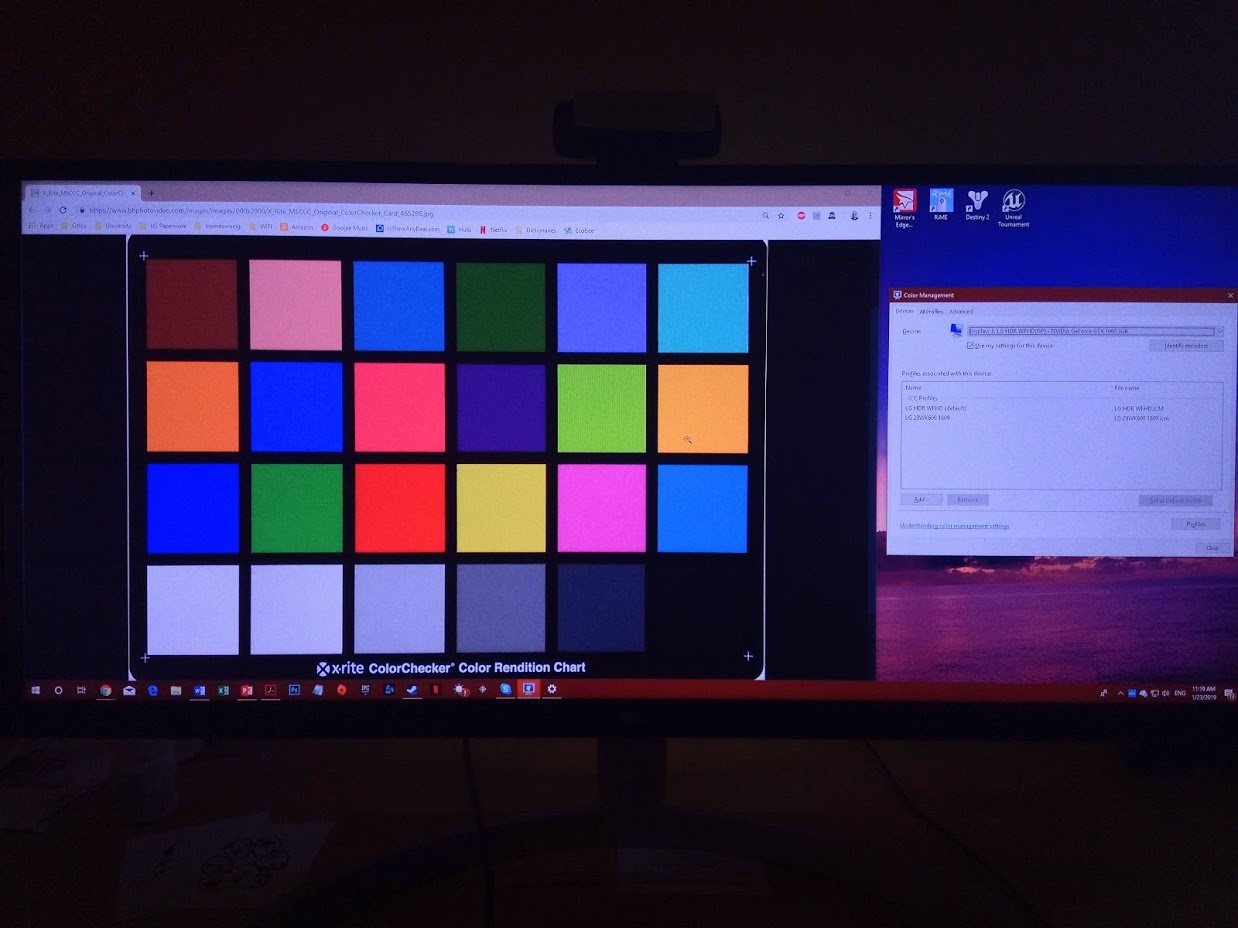Open the Chrome three-dot menu
Viewport: 1238px width, 928px height.
click(871, 216)
